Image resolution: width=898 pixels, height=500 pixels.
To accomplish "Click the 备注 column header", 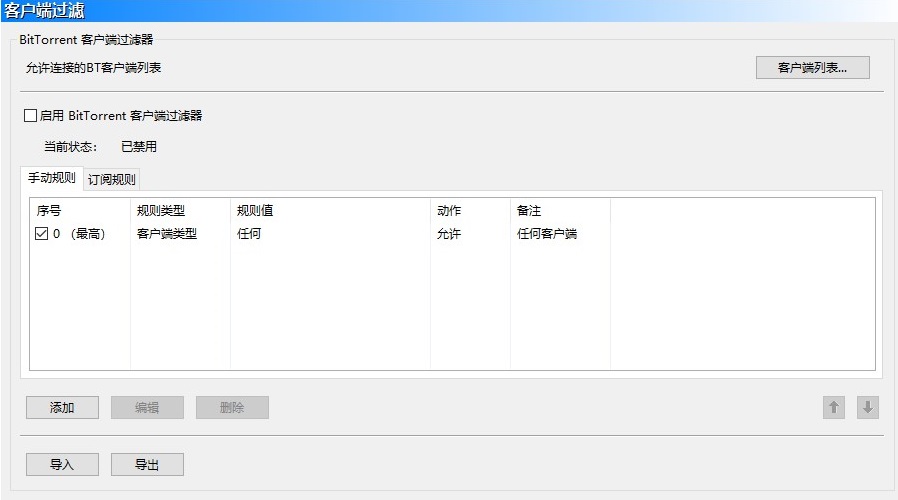I will click(529, 211).
